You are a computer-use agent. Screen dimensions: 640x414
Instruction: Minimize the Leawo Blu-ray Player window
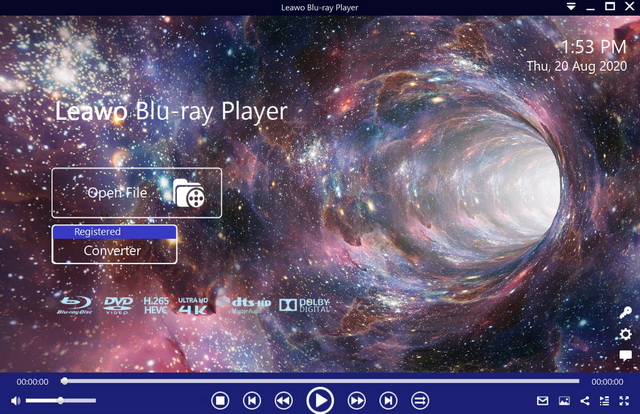click(591, 7)
